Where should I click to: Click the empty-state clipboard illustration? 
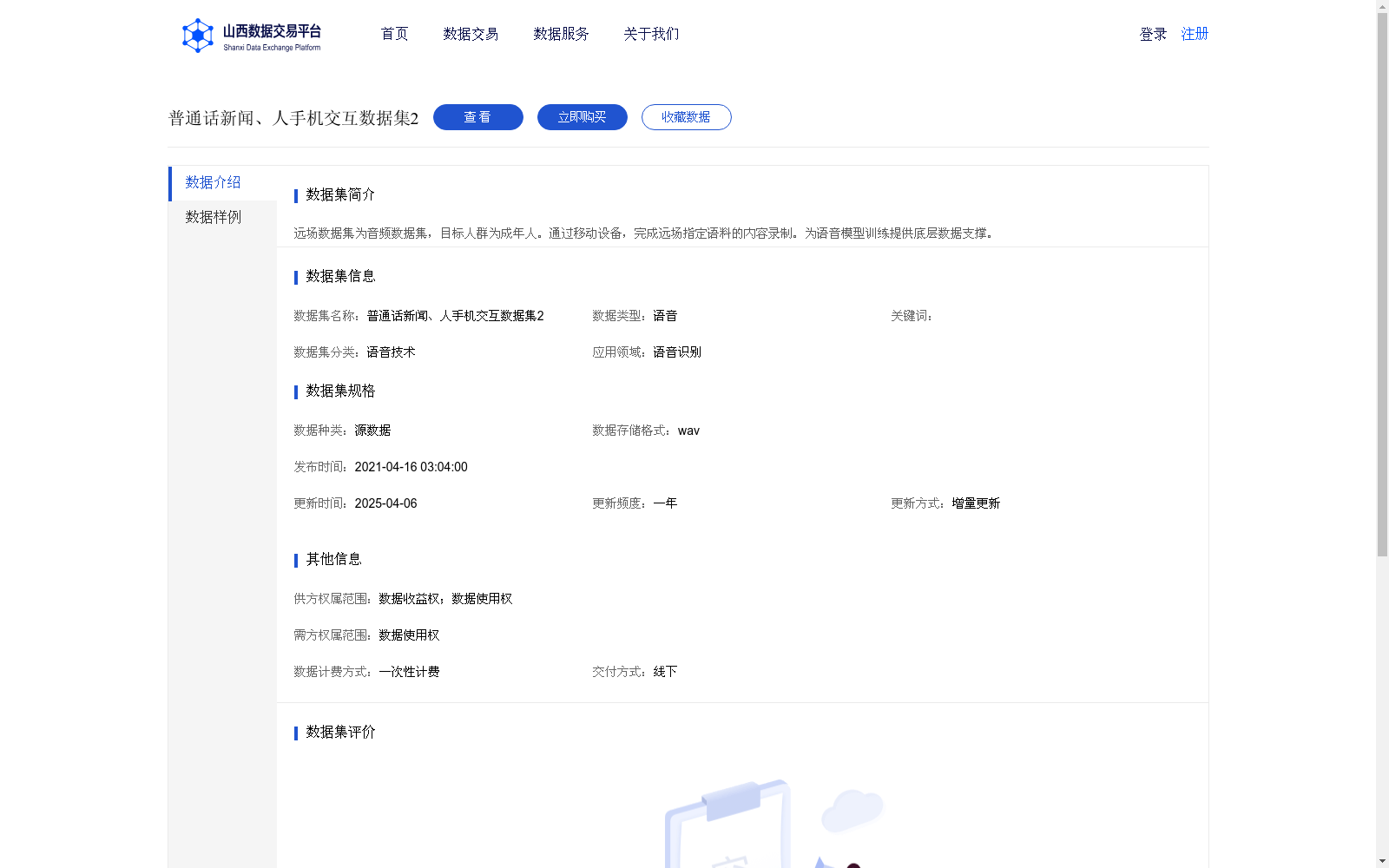773,823
